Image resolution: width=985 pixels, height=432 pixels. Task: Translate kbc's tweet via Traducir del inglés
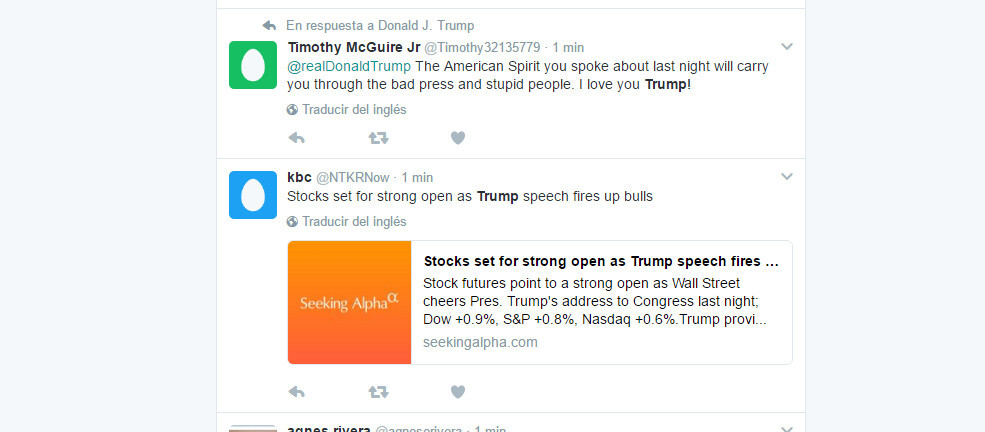pos(347,222)
